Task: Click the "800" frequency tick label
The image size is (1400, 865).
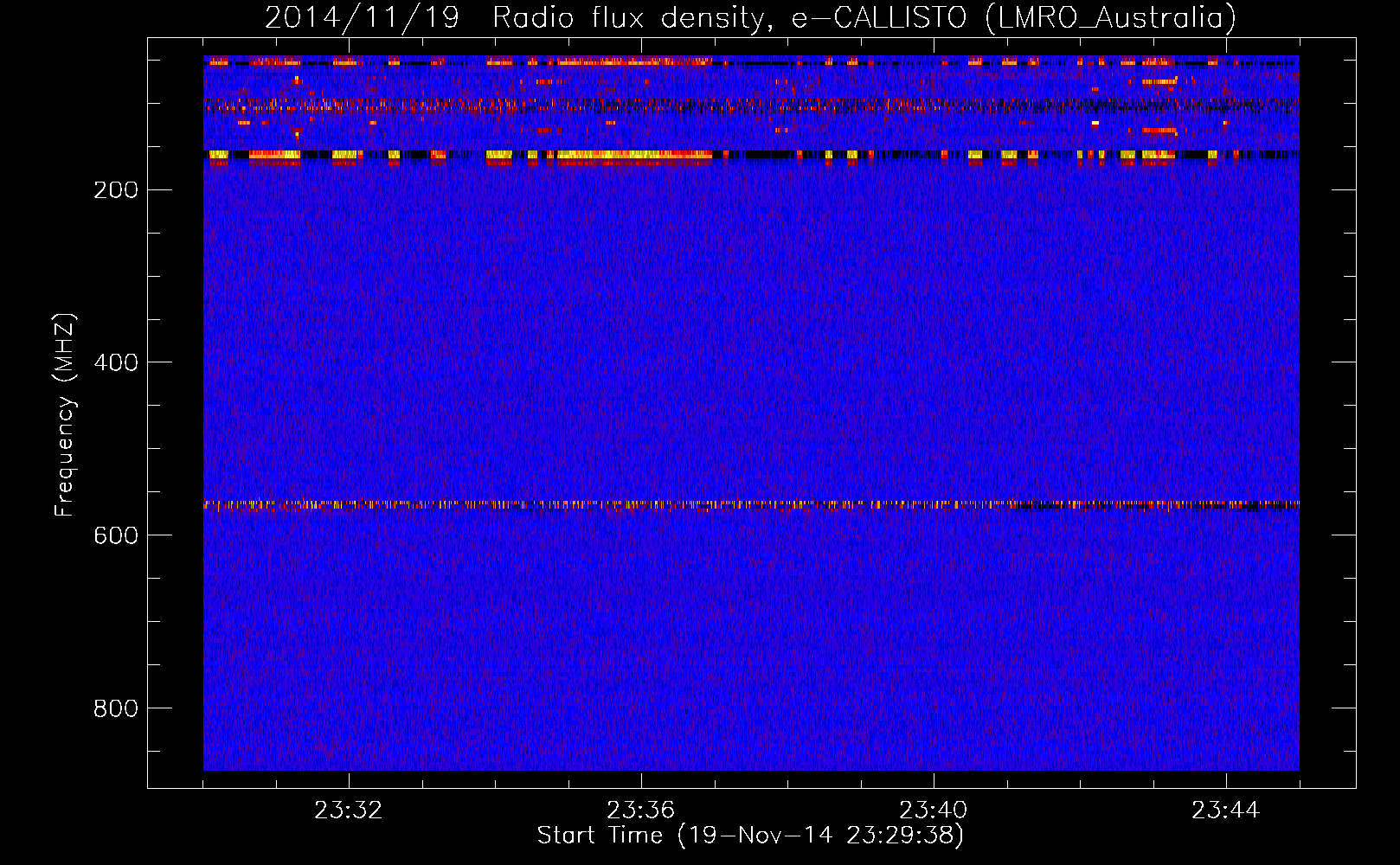Action: [116, 708]
